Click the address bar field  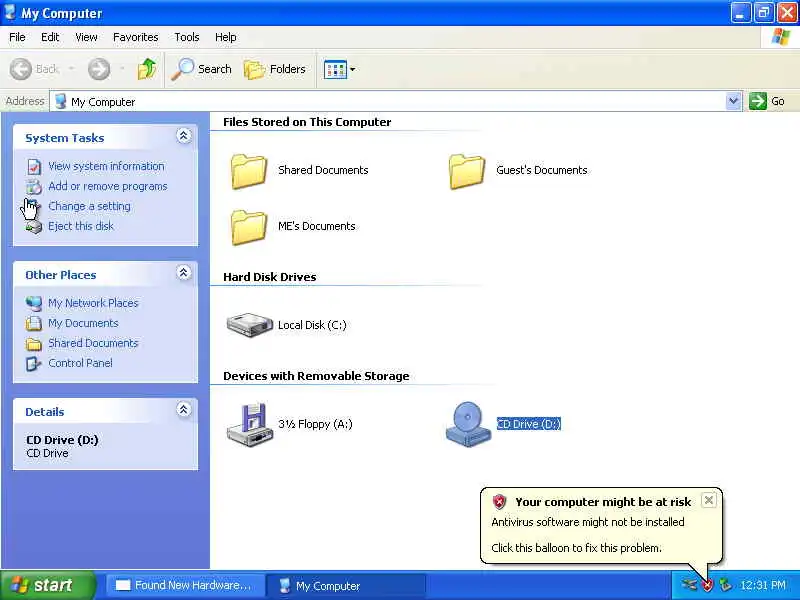pyautogui.click(x=388, y=102)
